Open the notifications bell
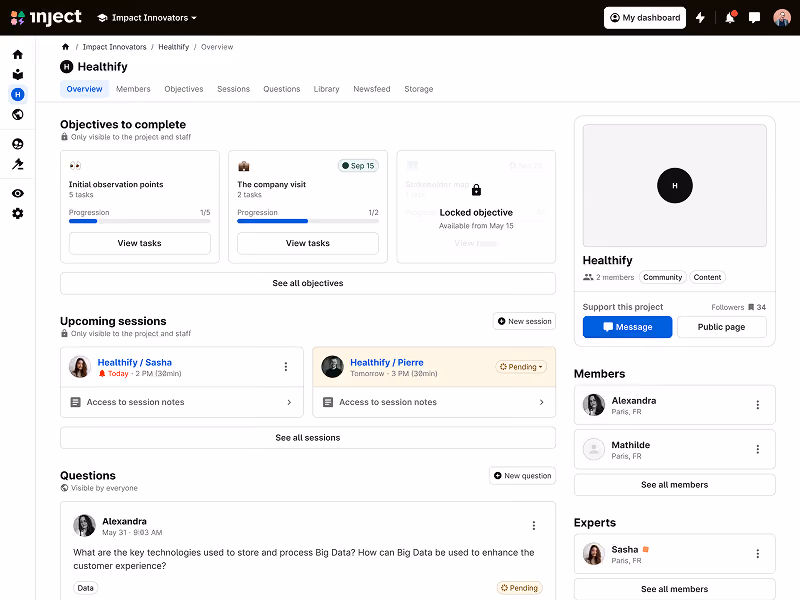800x600 pixels. click(730, 18)
